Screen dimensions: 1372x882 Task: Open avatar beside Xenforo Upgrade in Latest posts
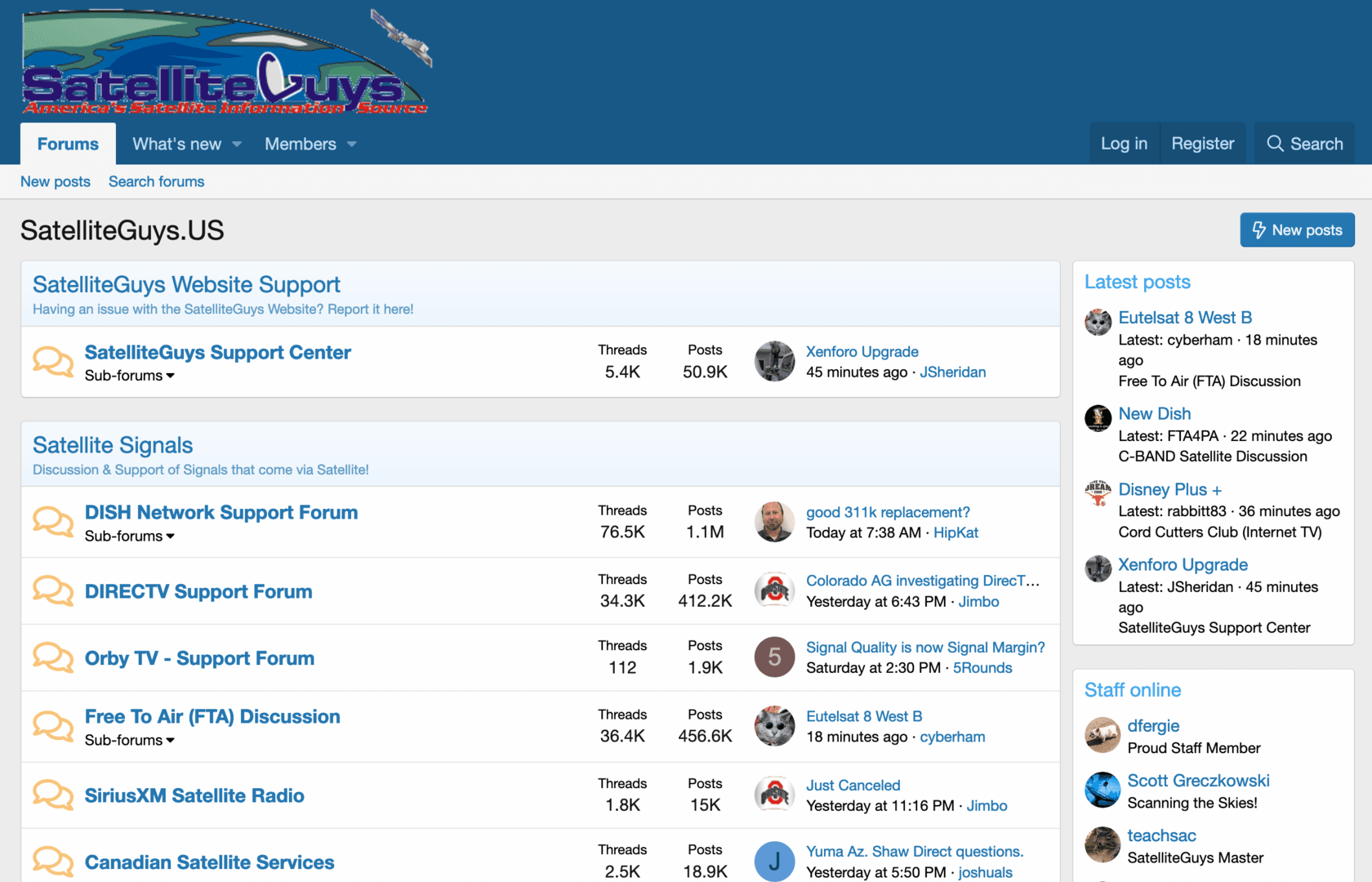pyautogui.click(x=1098, y=568)
